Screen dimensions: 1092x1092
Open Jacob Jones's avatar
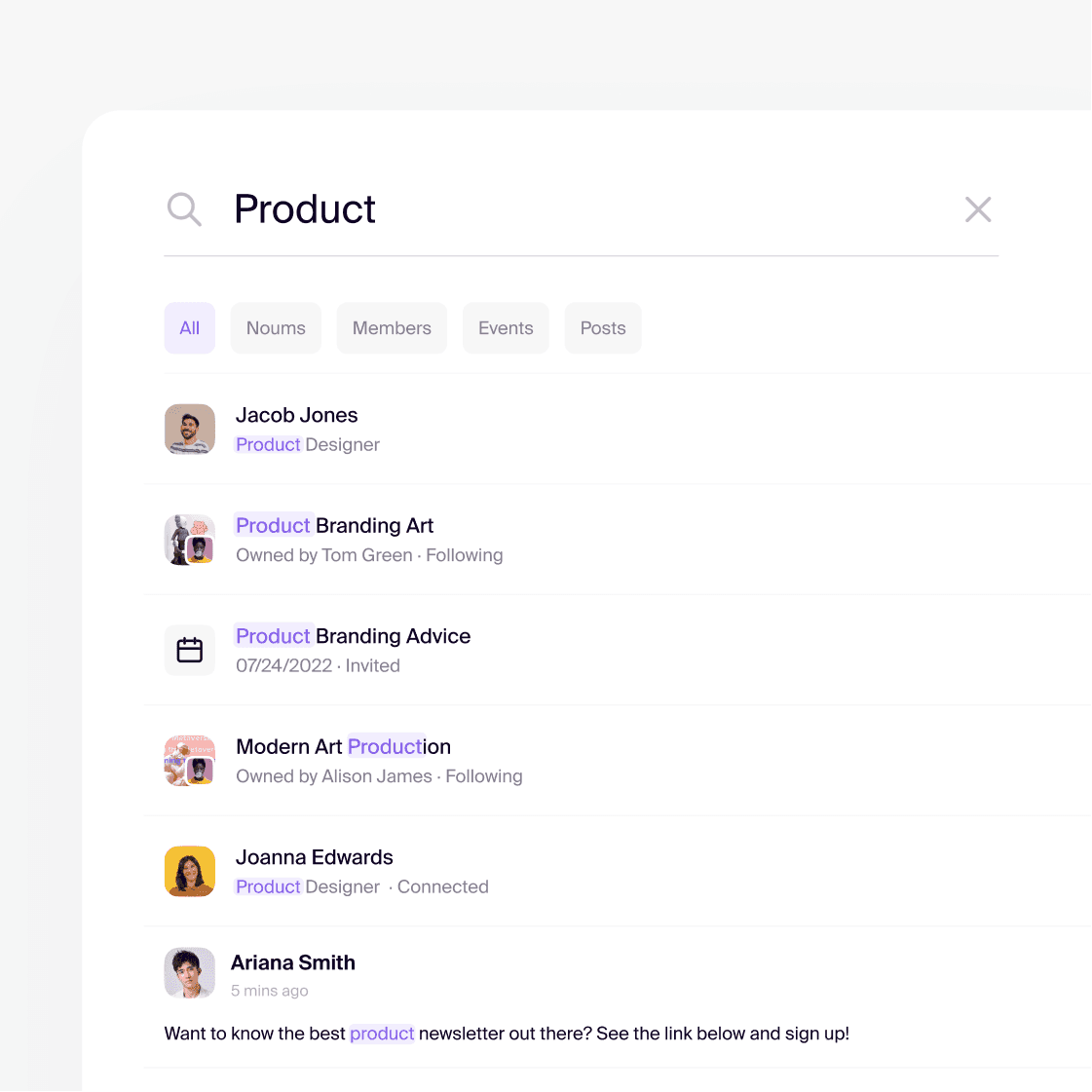click(x=189, y=429)
